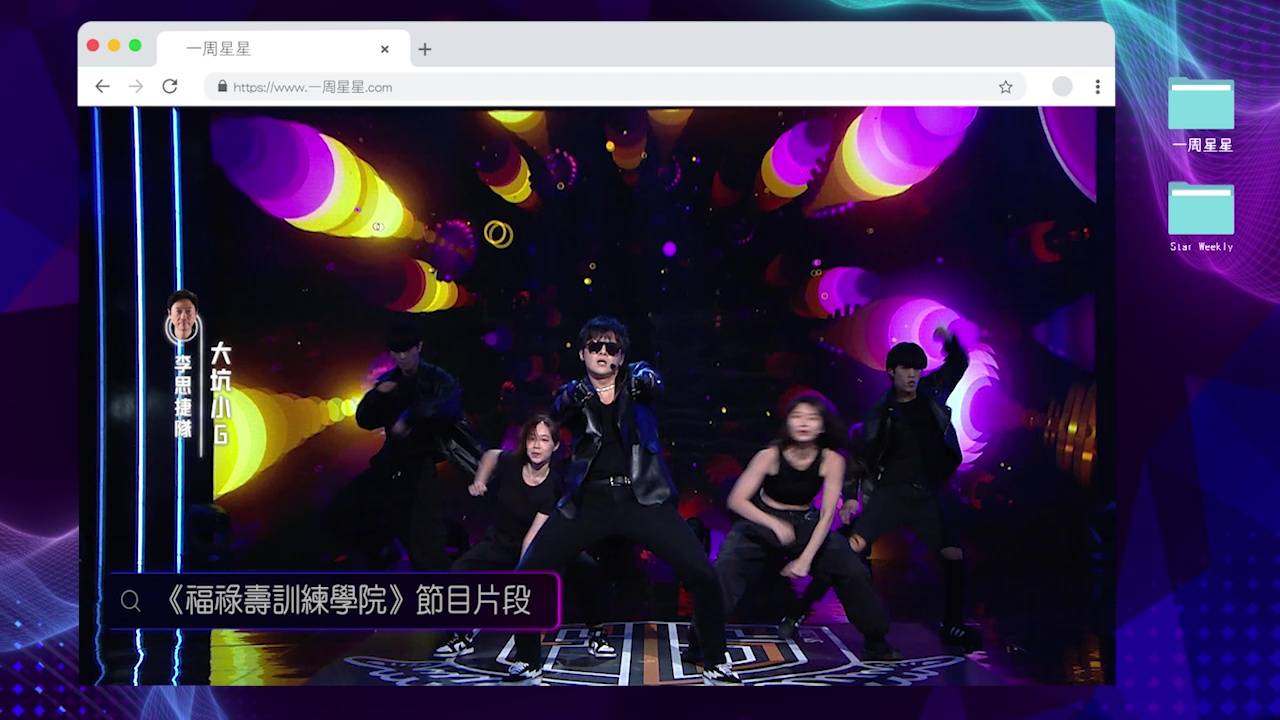Open the browser profile avatar
Viewport: 1280px width, 720px height.
click(1062, 87)
